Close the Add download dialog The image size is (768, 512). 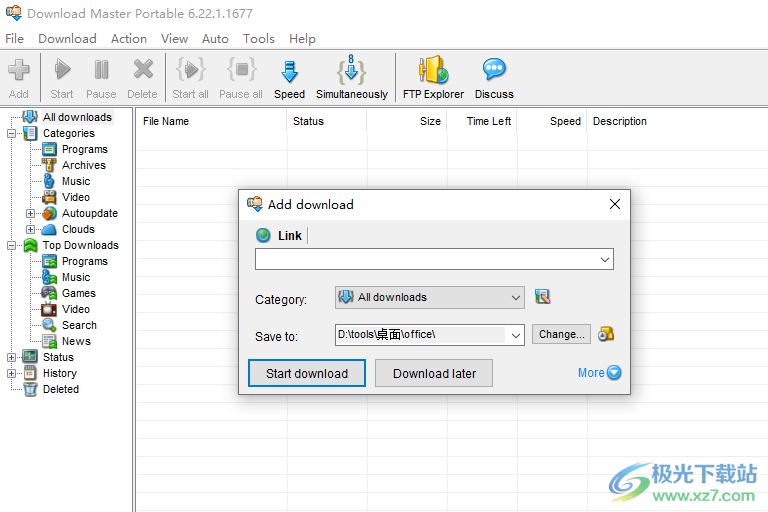[615, 204]
